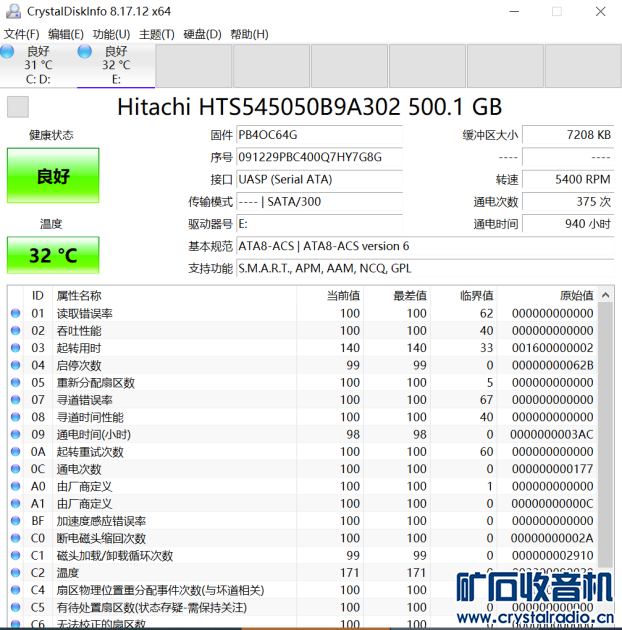Open the 主题(T) menu
This screenshot has height=630, width=622.
tap(157, 34)
